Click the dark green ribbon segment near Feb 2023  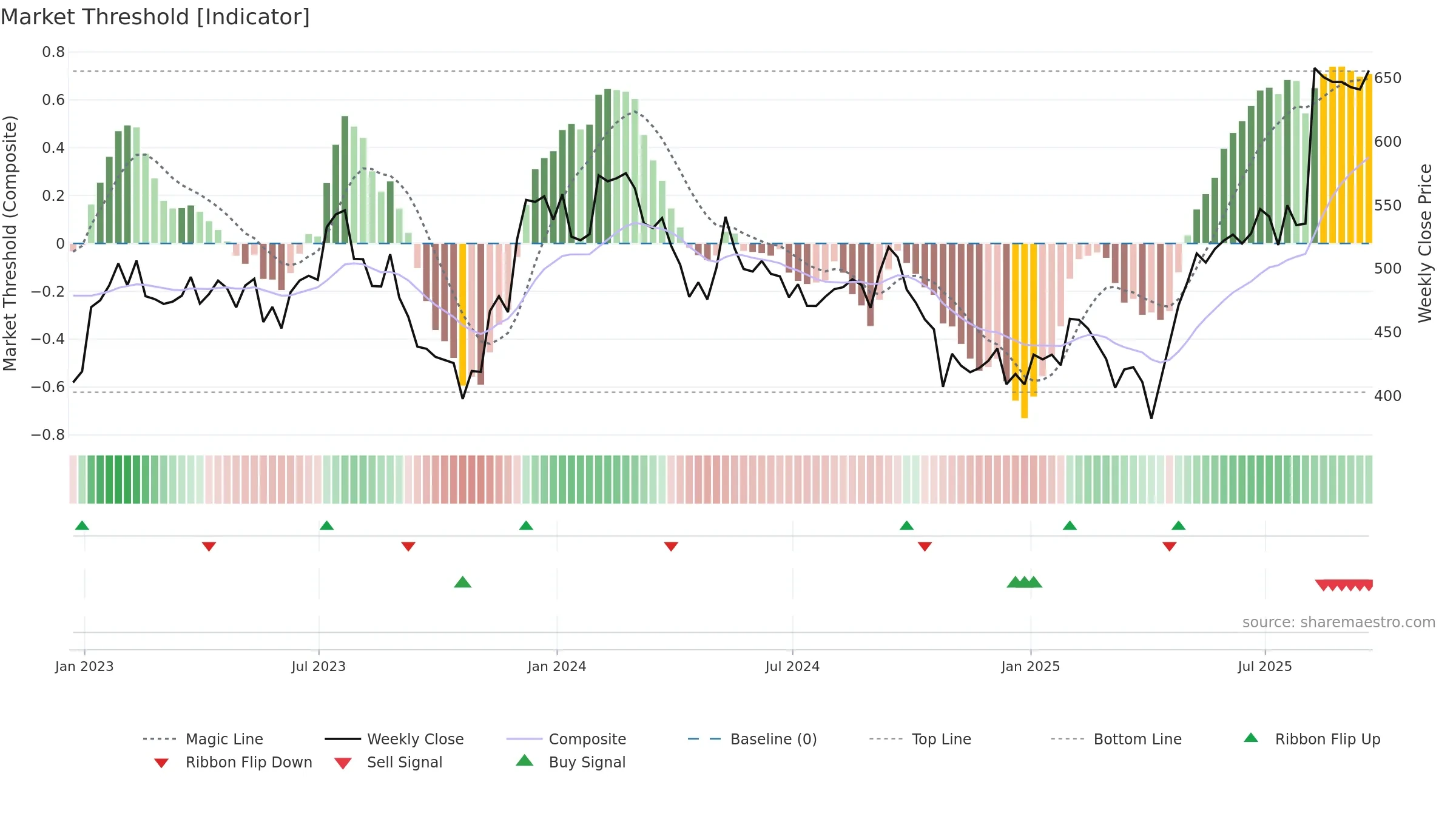[118, 479]
